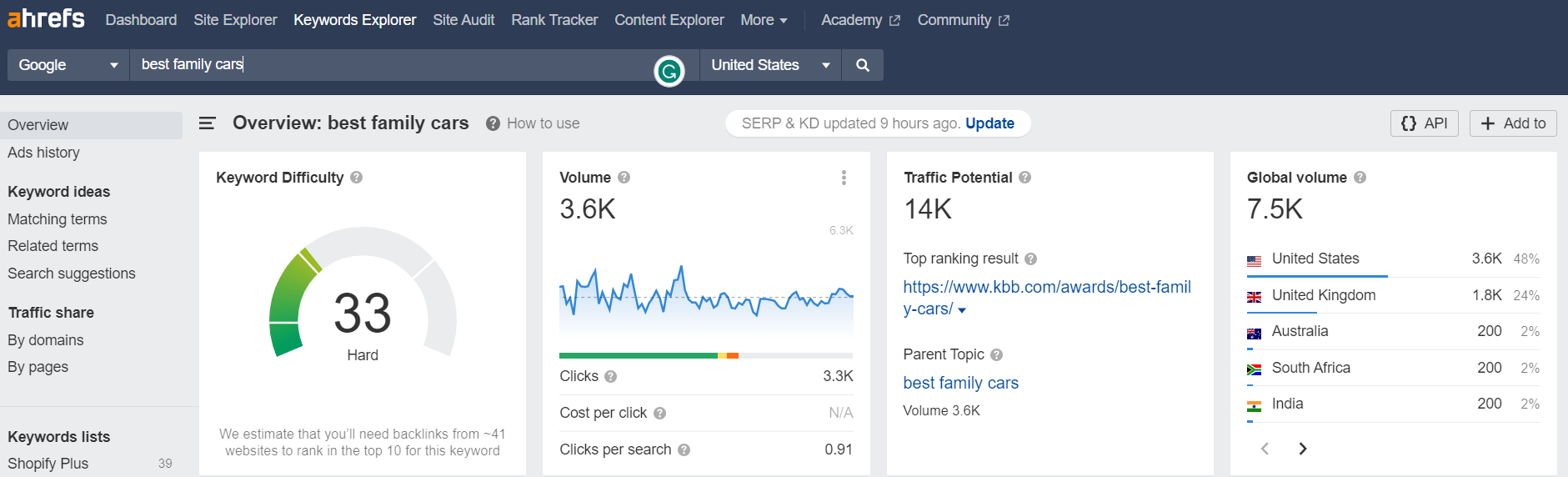Open Global volume help icon
The image size is (1568, 477).
point(1360,178)
